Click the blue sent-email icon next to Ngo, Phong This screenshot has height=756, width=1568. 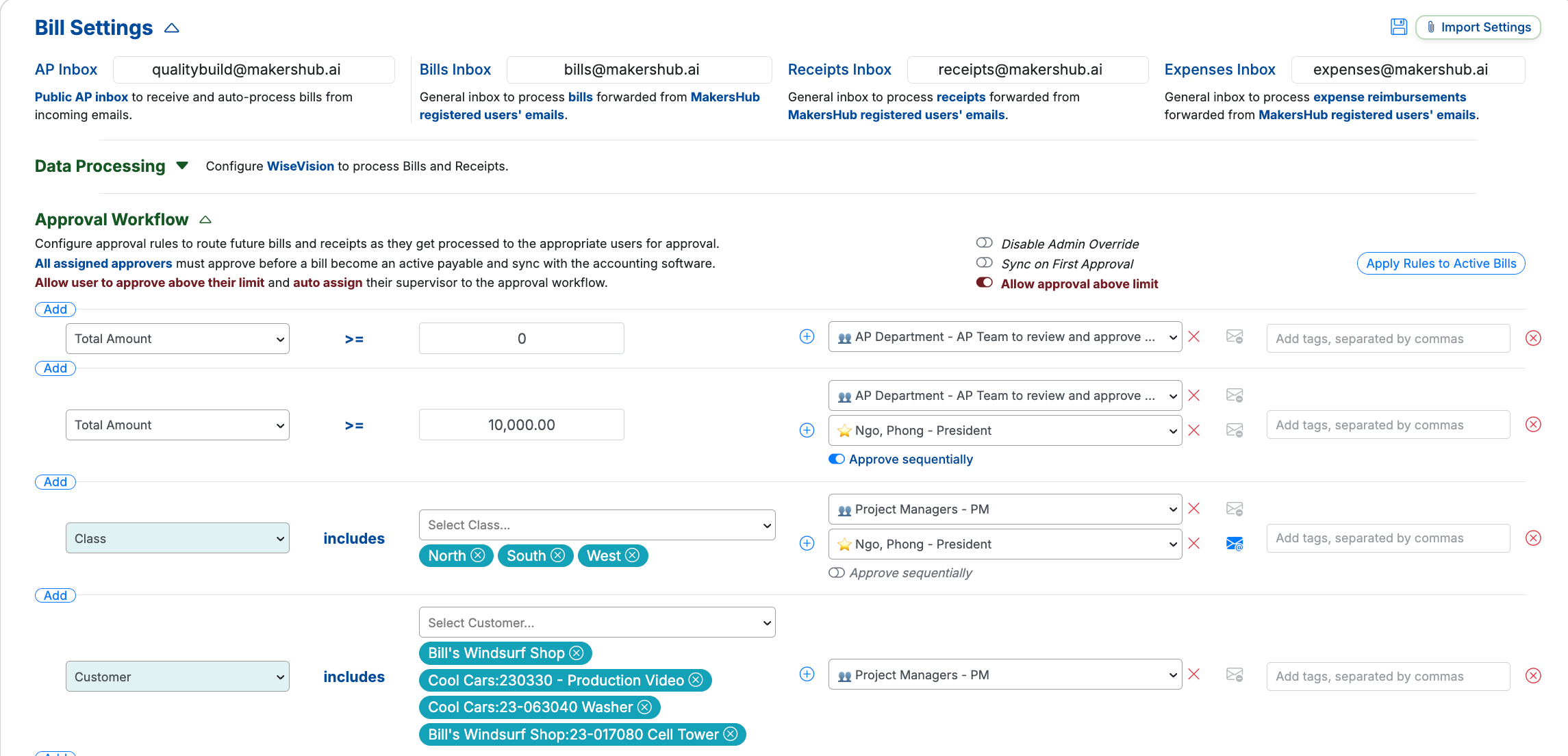(x=1235, y=543)
